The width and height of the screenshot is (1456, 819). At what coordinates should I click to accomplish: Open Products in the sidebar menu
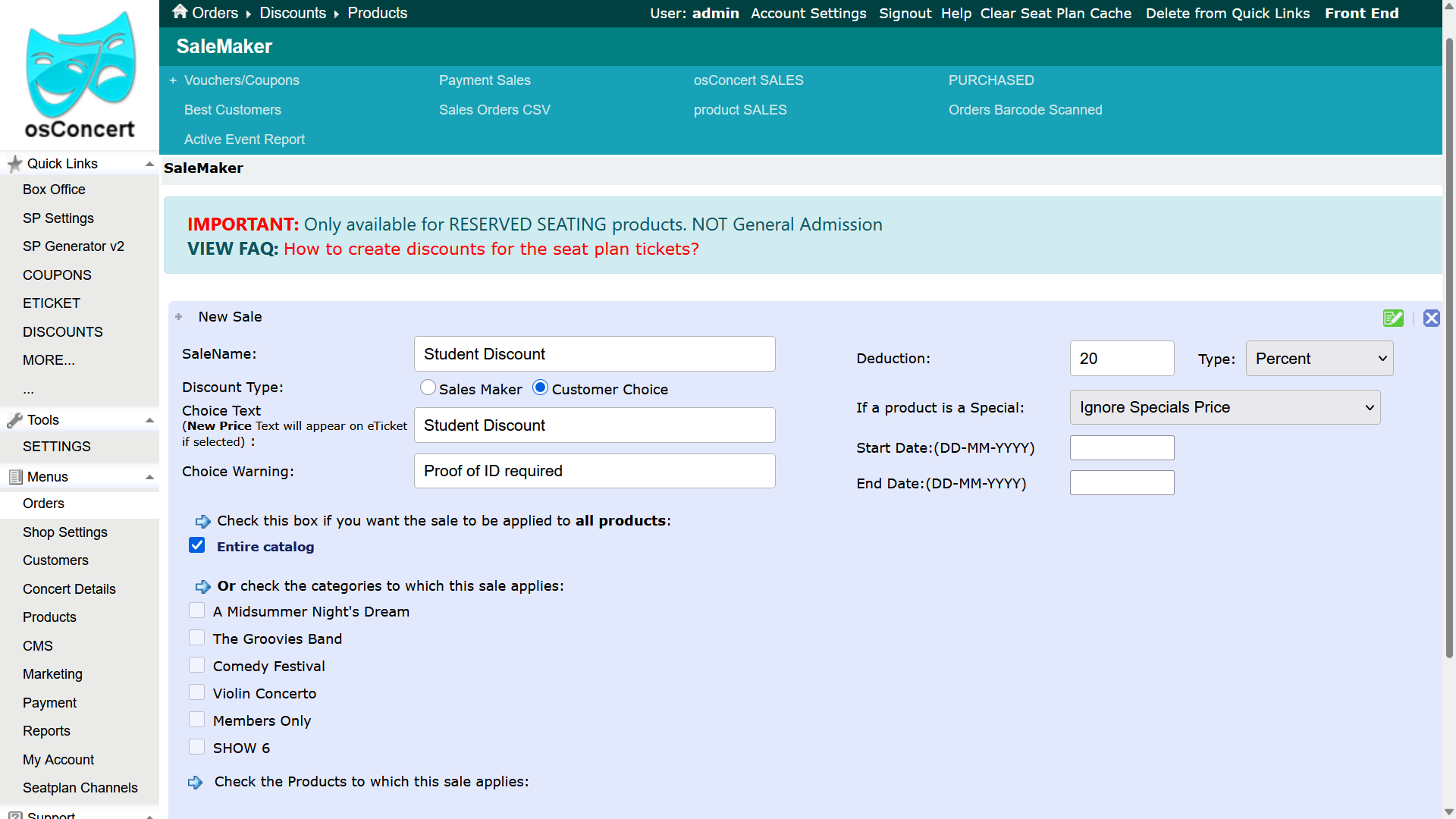point(49,617)
